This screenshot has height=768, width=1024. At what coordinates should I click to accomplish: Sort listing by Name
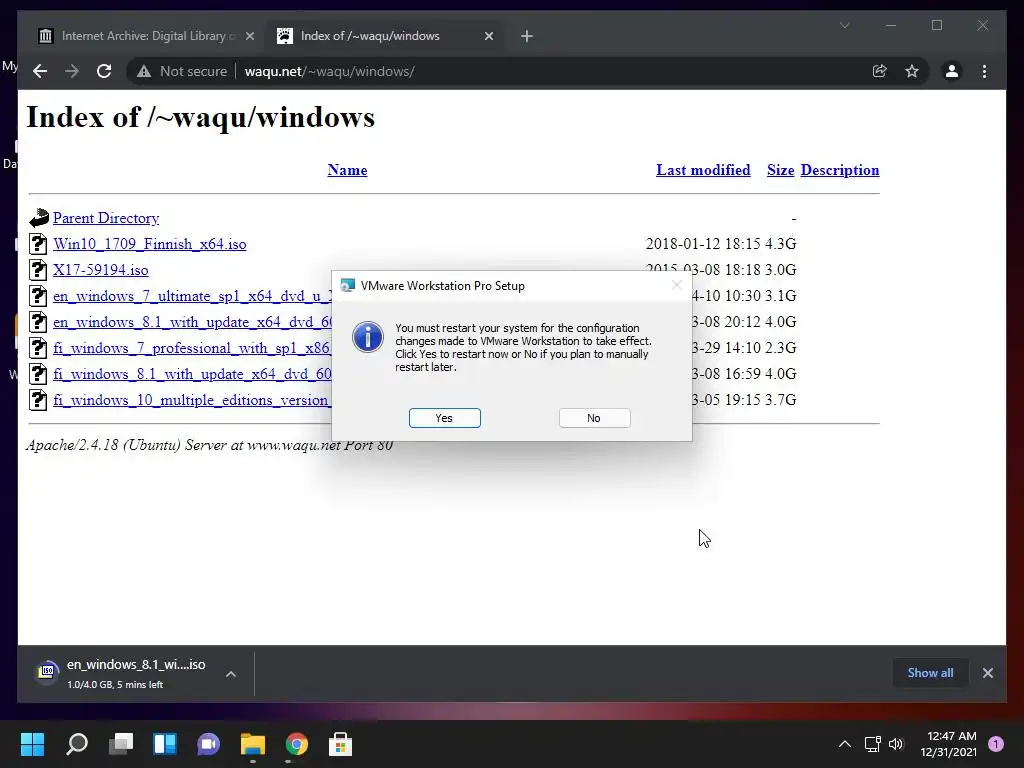click(x=347, y=170)
